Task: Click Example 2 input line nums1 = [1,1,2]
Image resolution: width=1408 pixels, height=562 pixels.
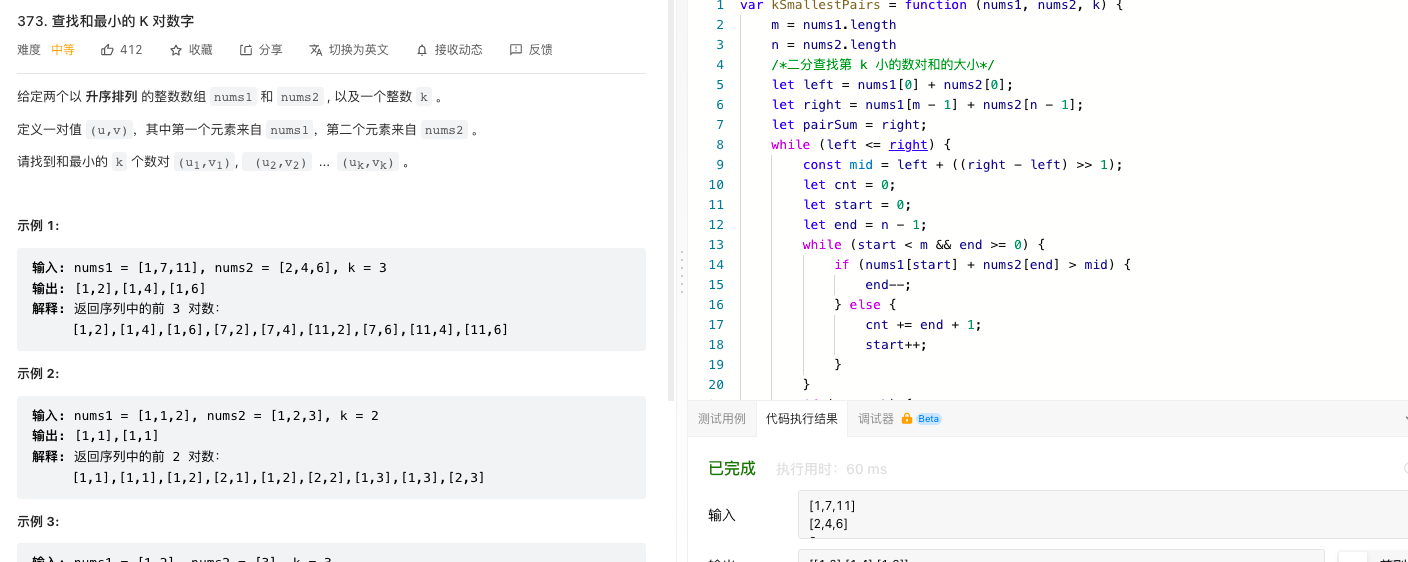Action: coord(205,416)
